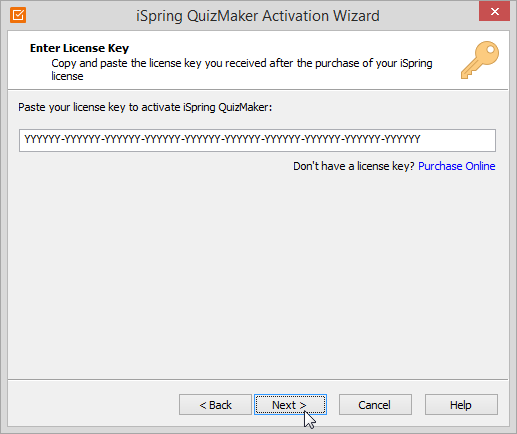Image resolution: width=517 pixels, height=434 pixels.
Task: Focus the license key input field
Action: 257,140
